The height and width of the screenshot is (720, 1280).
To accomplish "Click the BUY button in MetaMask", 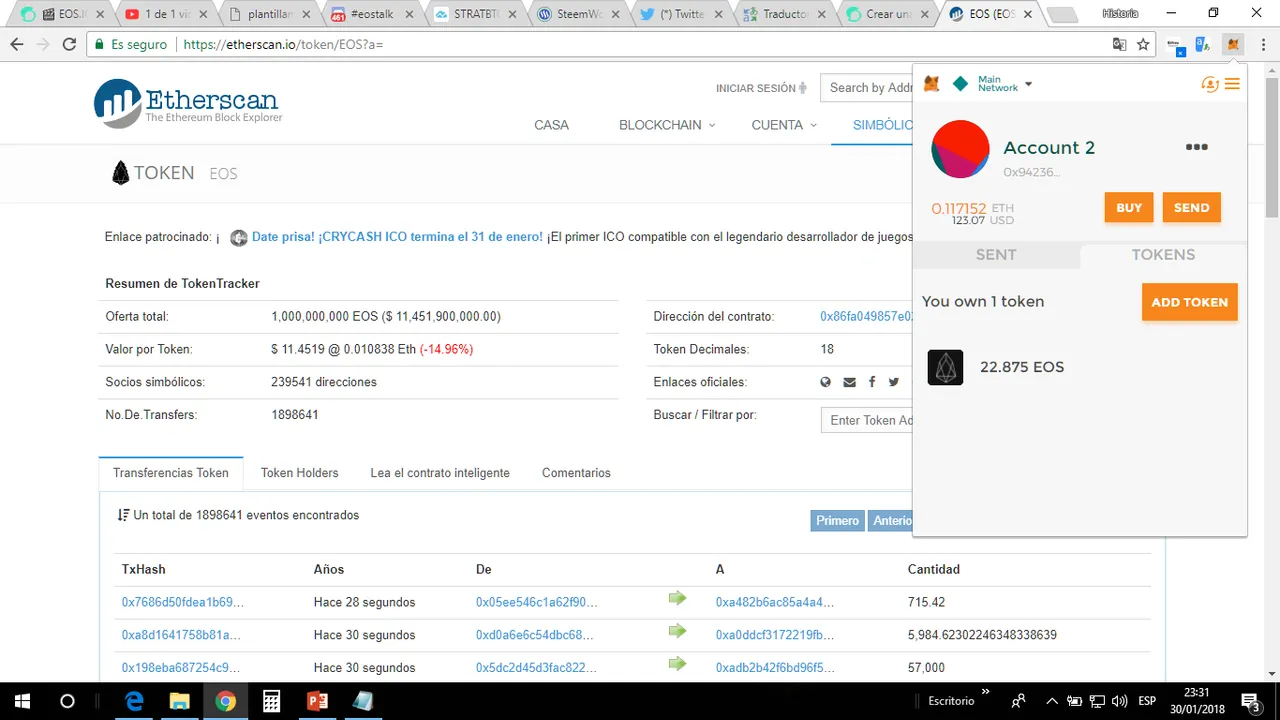I will (1129, 208).
